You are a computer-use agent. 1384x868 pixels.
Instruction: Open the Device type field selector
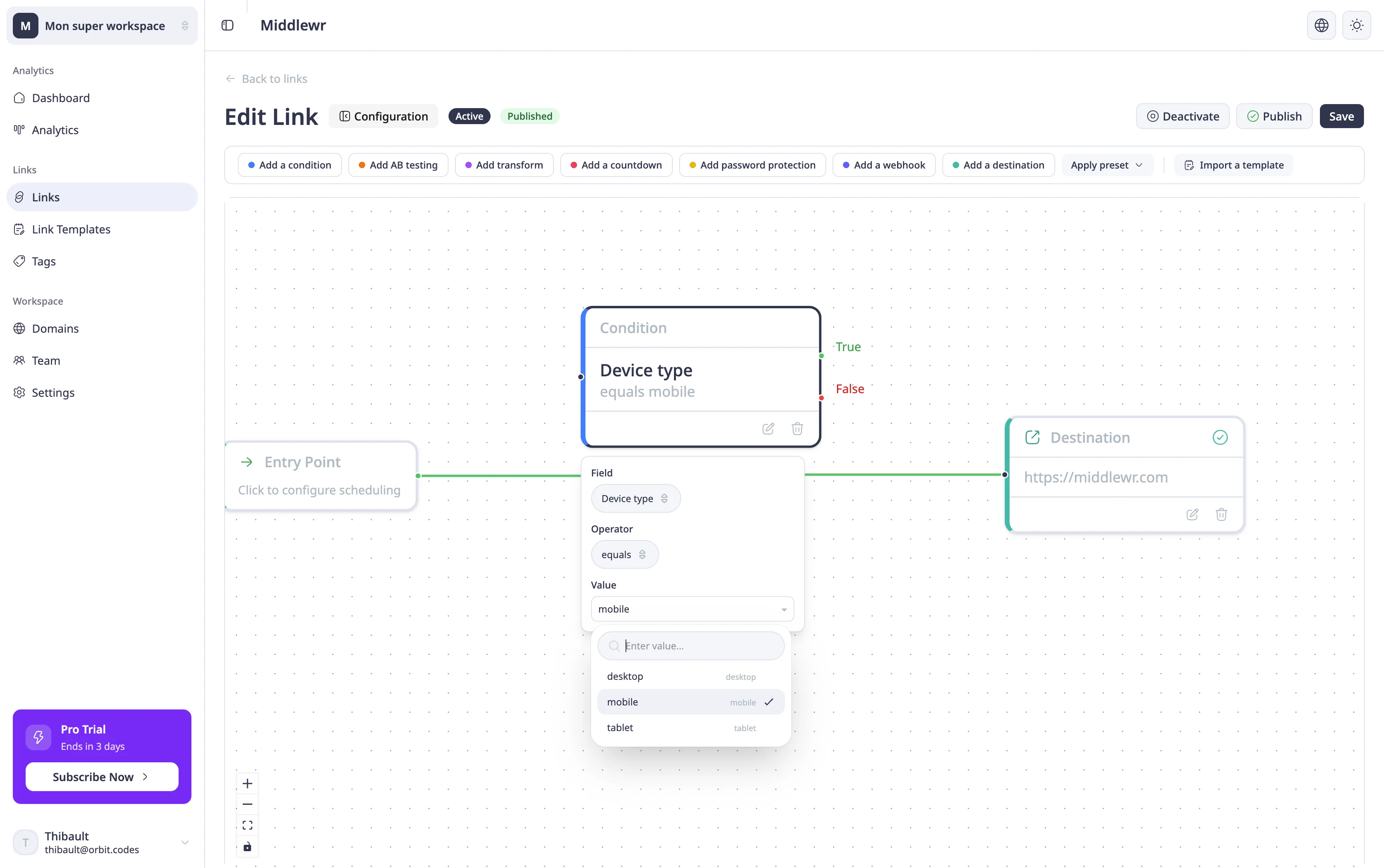pos(636,498)
